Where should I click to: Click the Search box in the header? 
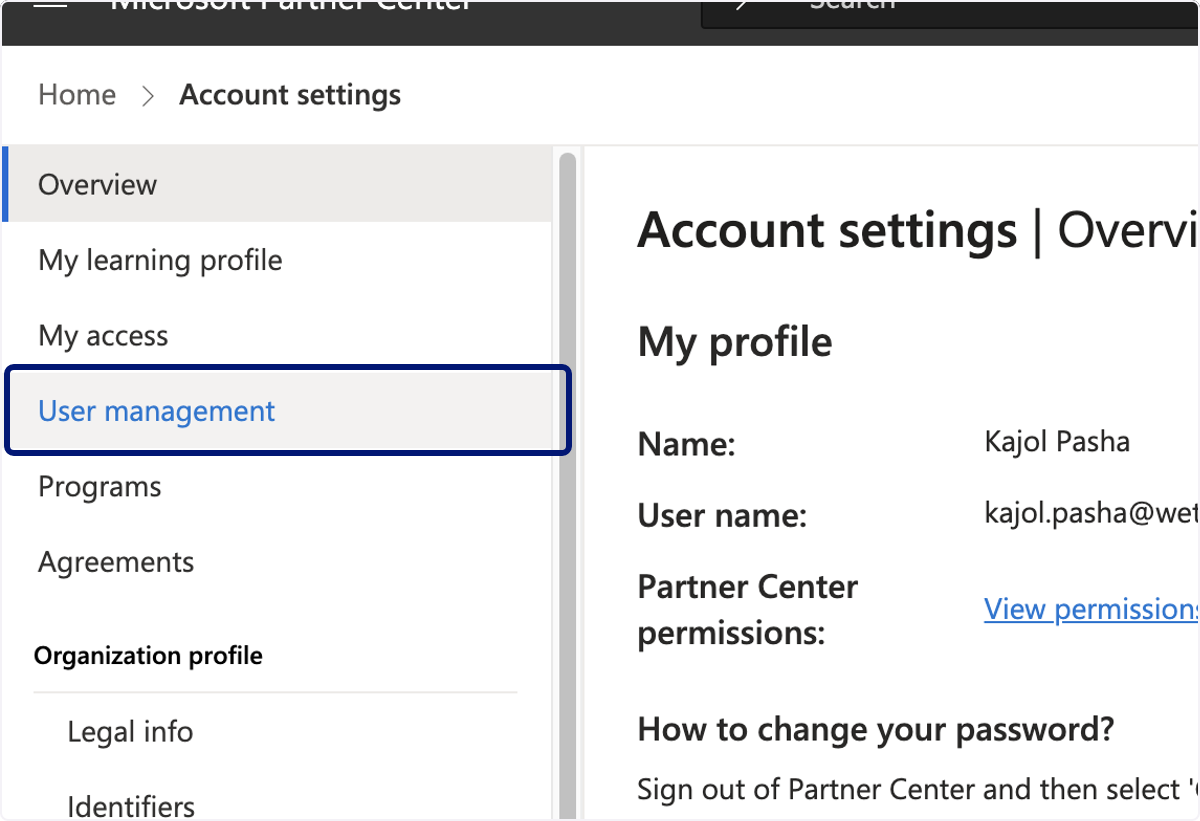pos(950,13)
